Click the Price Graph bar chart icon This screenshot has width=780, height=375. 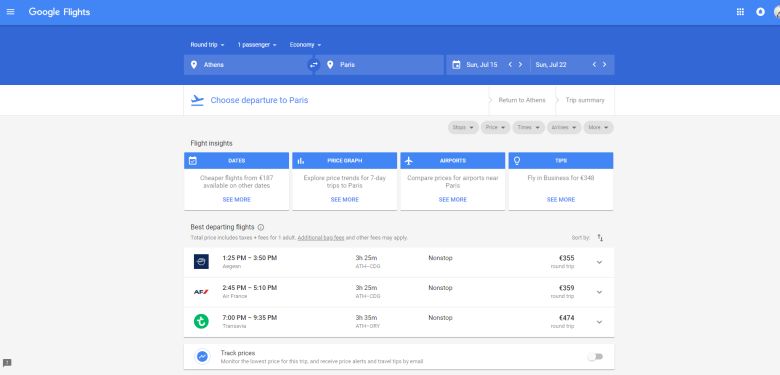click(x=301, y=161)
